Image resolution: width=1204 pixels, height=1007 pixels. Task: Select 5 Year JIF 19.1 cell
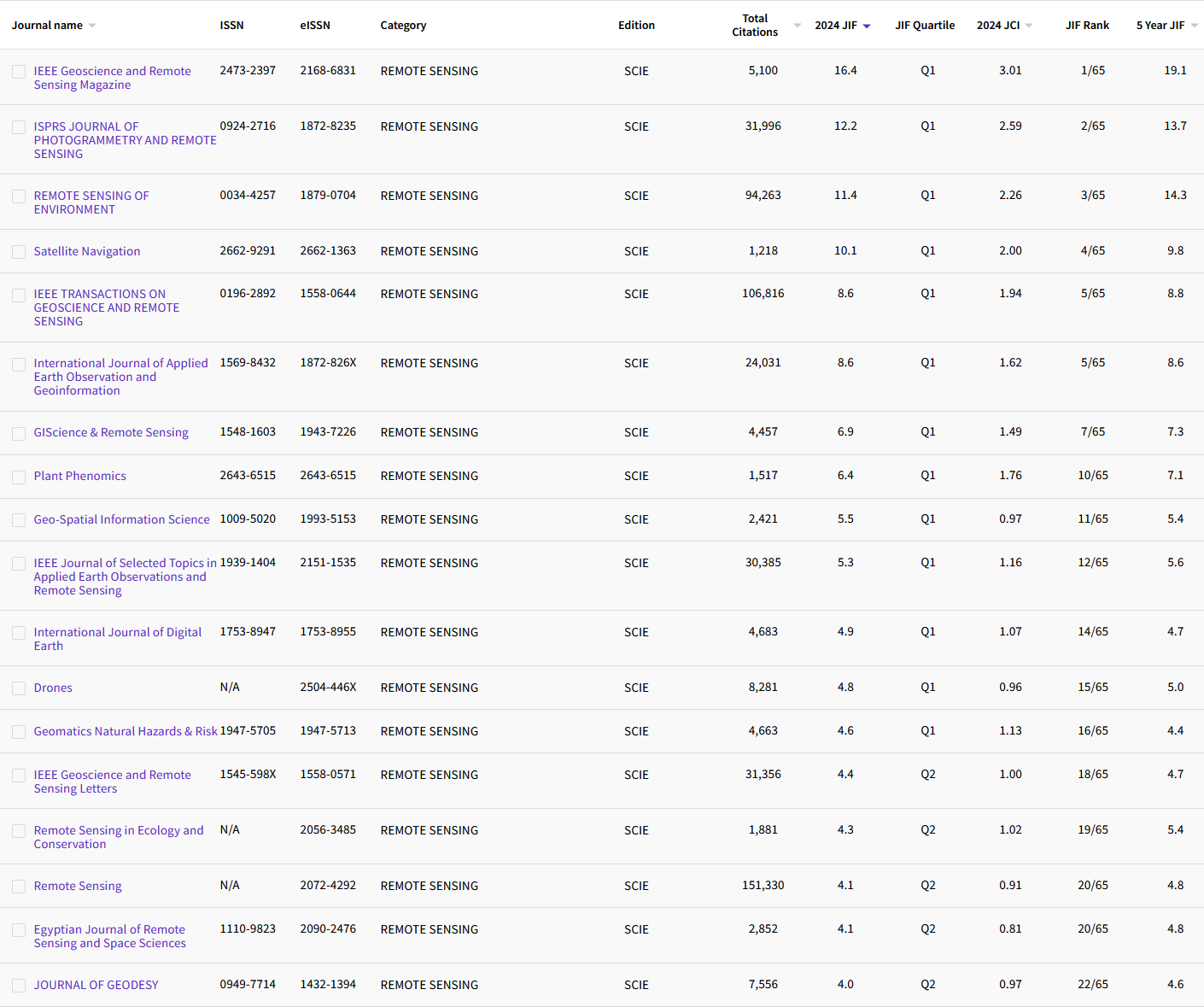[1176, 71]
